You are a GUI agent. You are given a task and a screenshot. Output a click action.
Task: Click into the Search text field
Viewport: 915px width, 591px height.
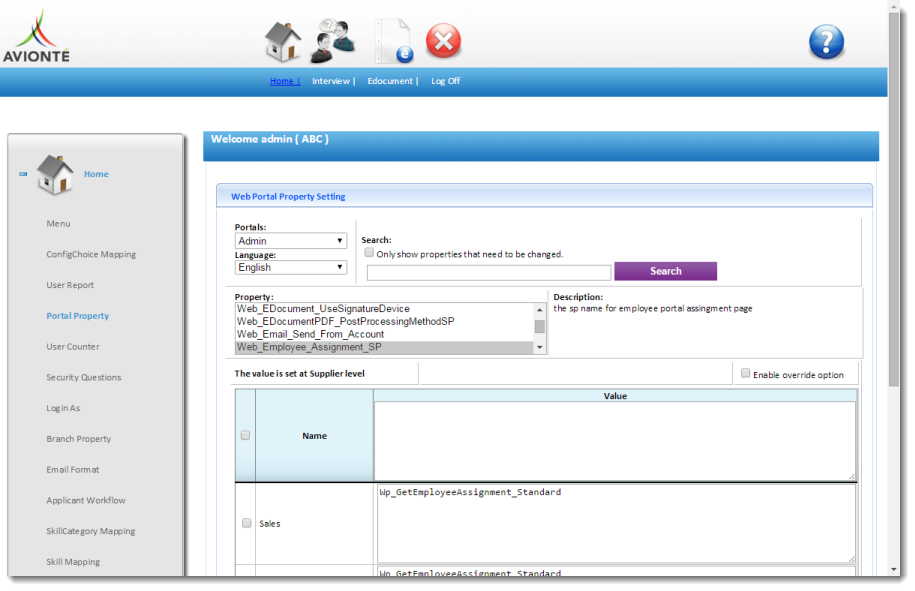point(488,272)
